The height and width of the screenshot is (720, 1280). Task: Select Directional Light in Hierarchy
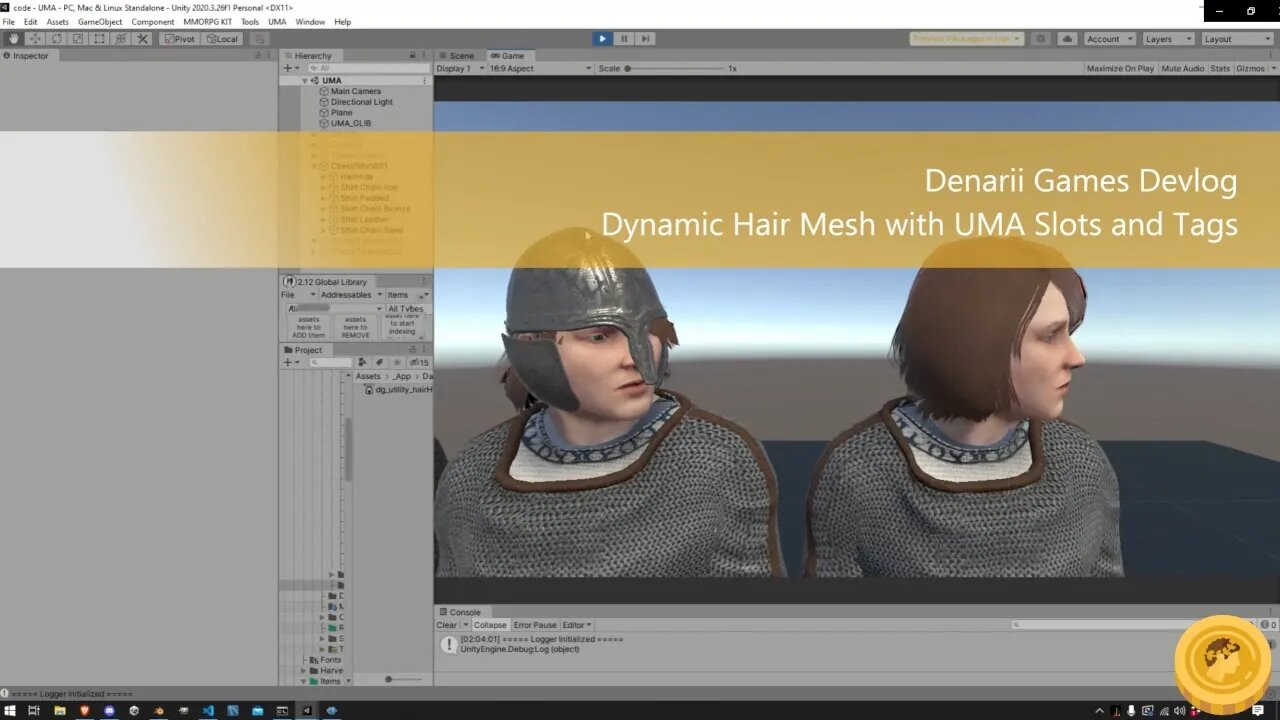[x=355, y=102]
